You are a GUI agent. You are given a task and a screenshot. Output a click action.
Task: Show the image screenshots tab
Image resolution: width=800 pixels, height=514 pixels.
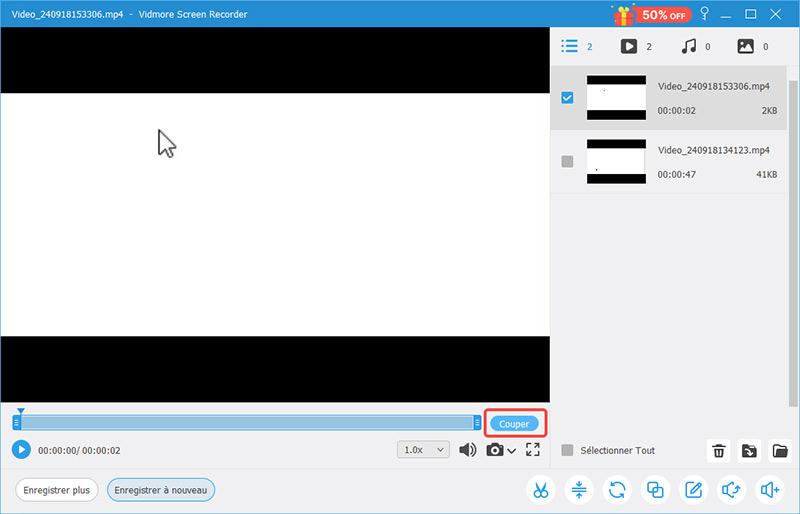coord(746,46)
